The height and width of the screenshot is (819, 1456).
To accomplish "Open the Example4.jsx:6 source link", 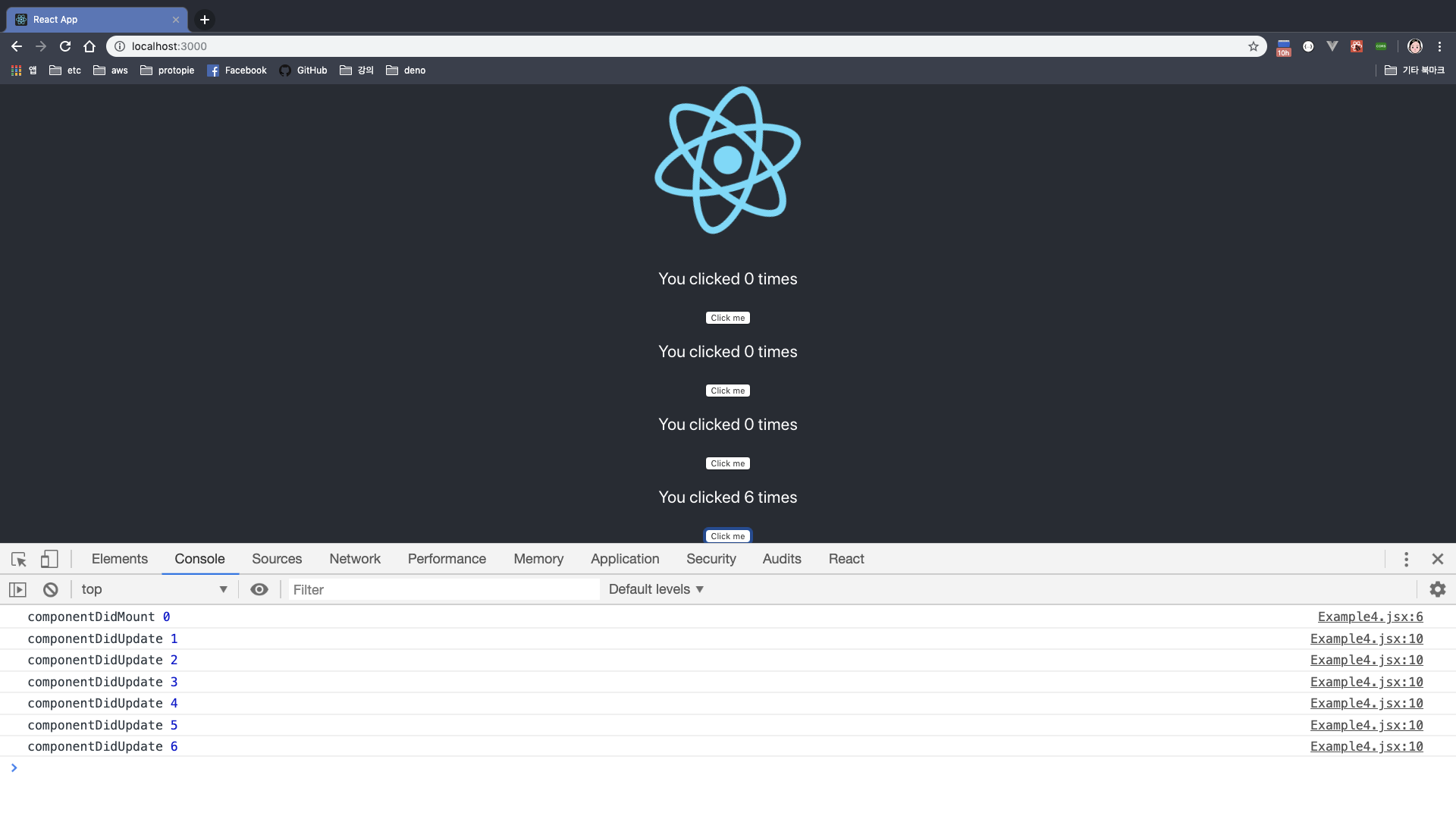I will pos(1370,617).
